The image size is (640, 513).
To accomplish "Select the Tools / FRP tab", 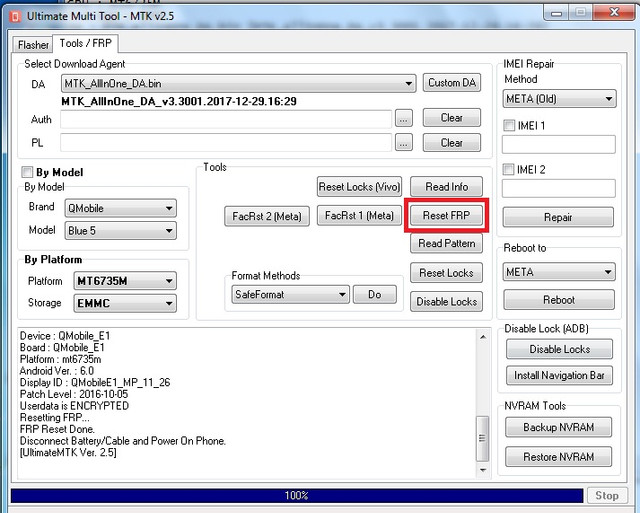I will coord(85,43).
